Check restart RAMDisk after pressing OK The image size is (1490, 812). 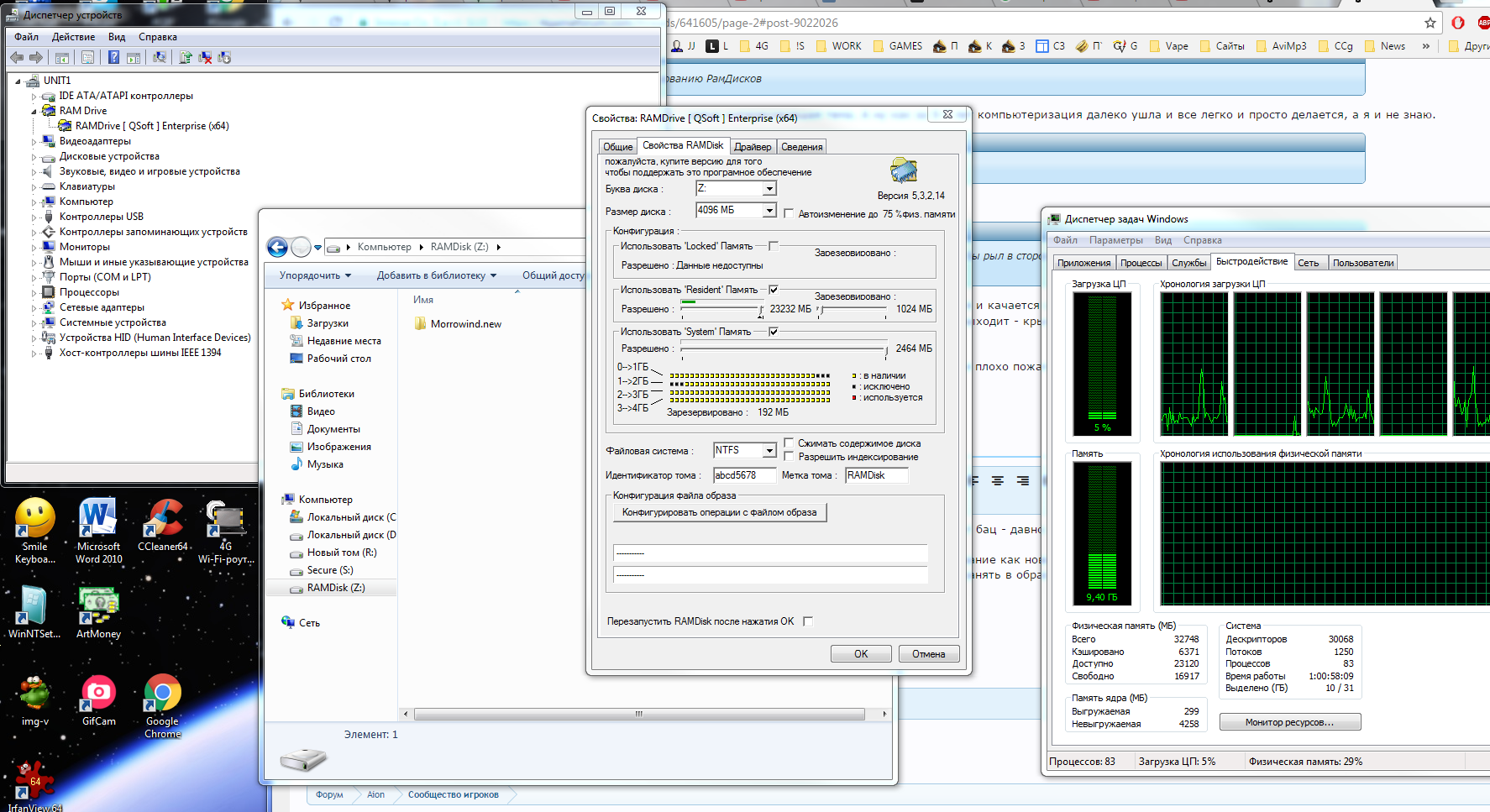click(x=808, y=621)
